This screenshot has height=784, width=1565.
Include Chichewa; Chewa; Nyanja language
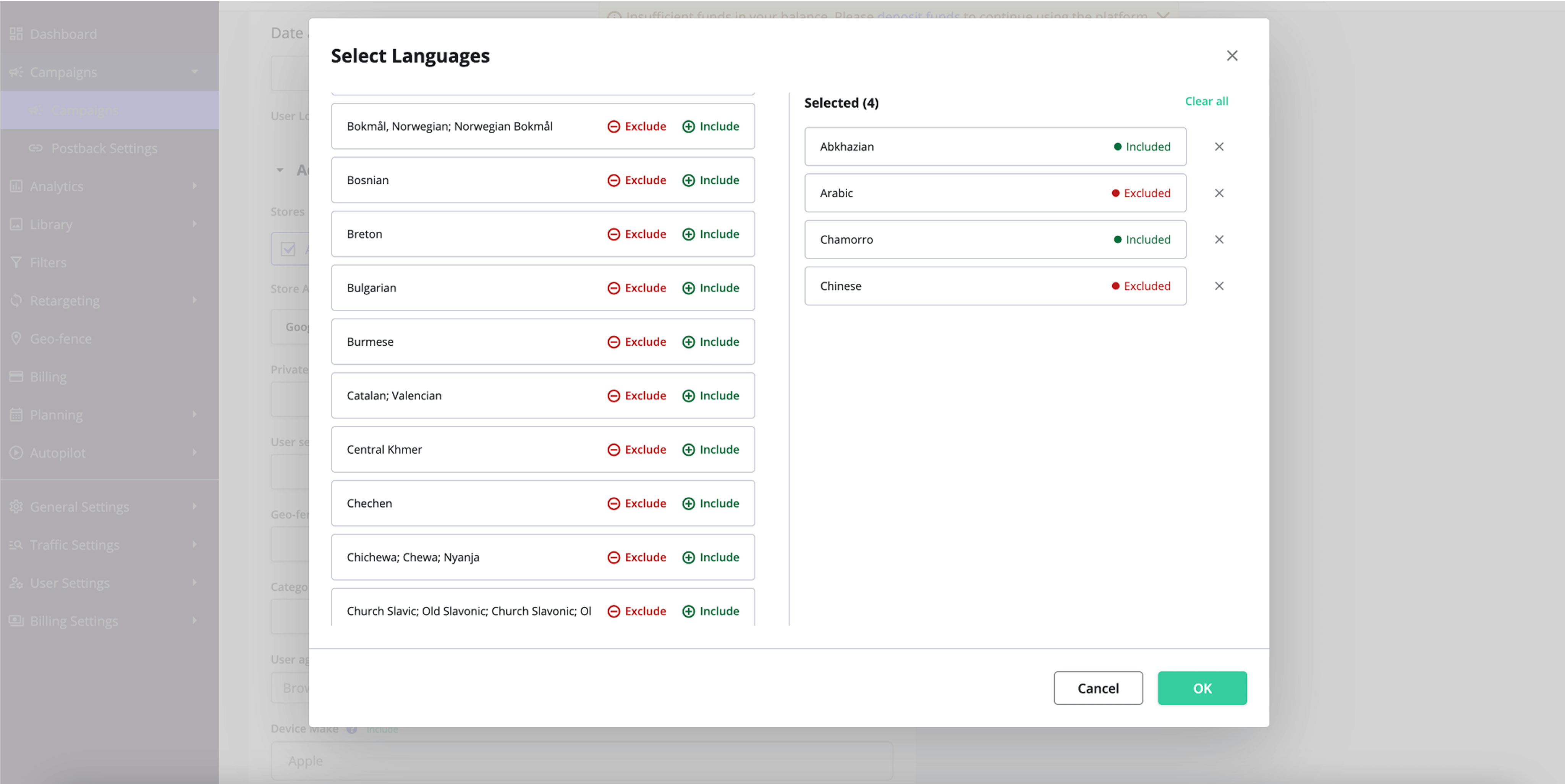(x=711, y=558)
